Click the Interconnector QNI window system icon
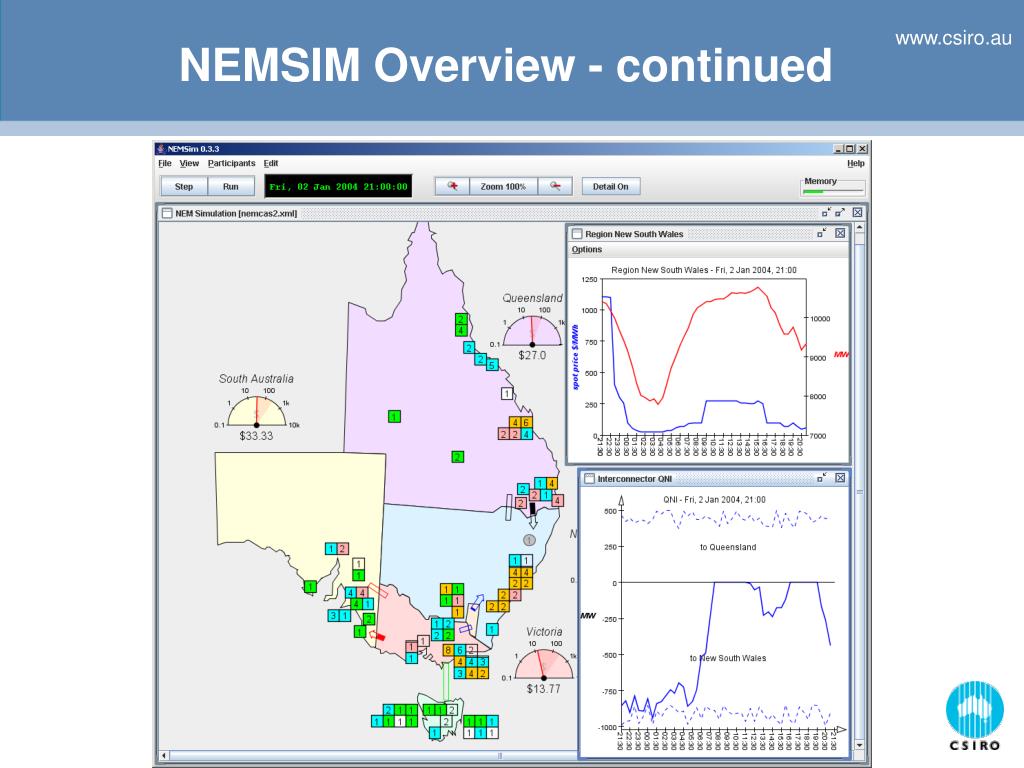 point(589,479)
